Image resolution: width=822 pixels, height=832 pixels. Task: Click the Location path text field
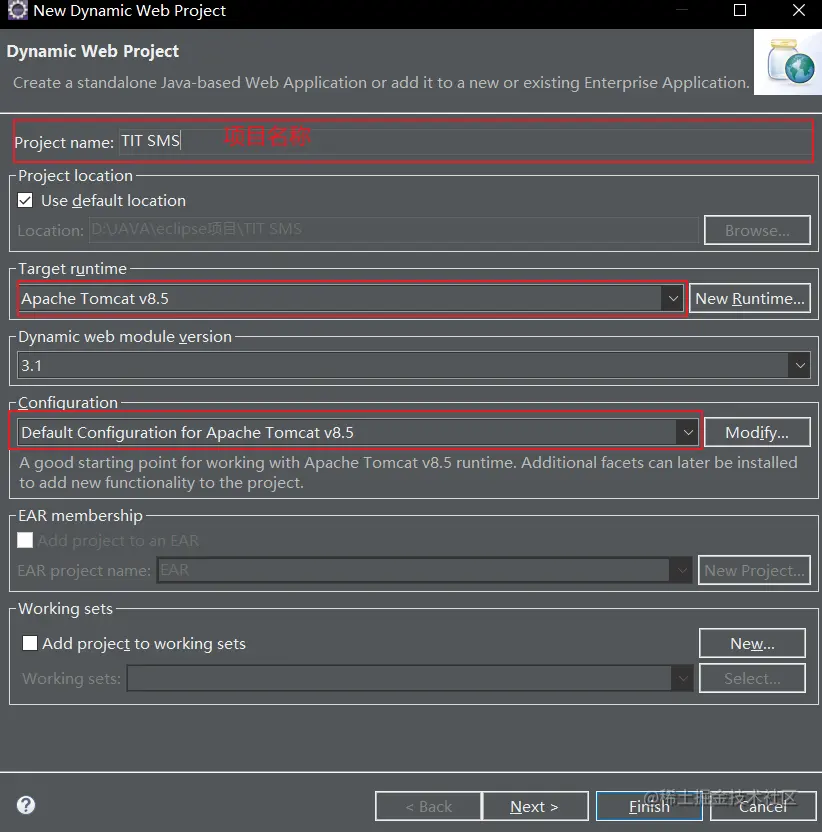pyautogui.click(x=393, y=230)
